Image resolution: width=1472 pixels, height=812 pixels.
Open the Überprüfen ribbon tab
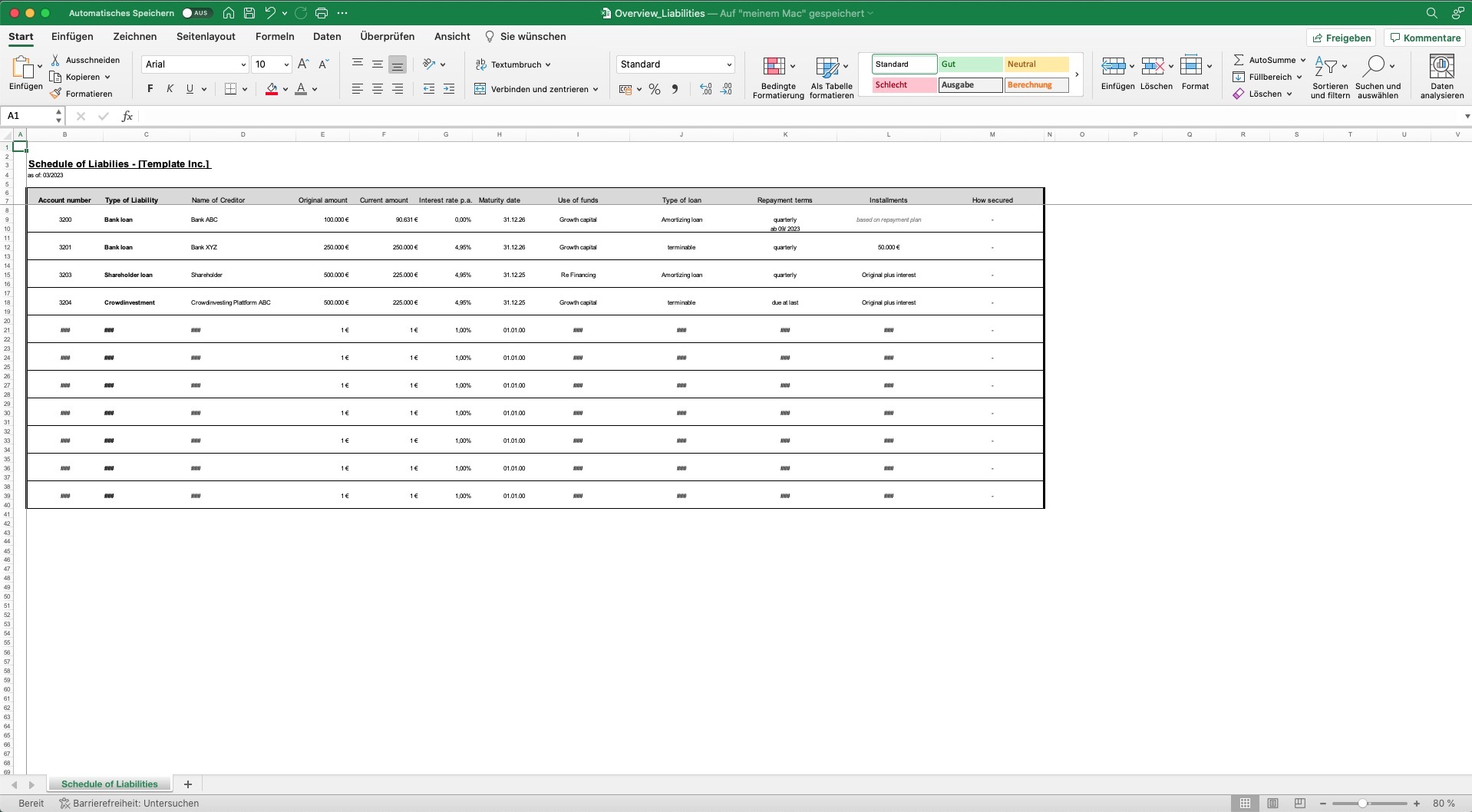point(387,36)
